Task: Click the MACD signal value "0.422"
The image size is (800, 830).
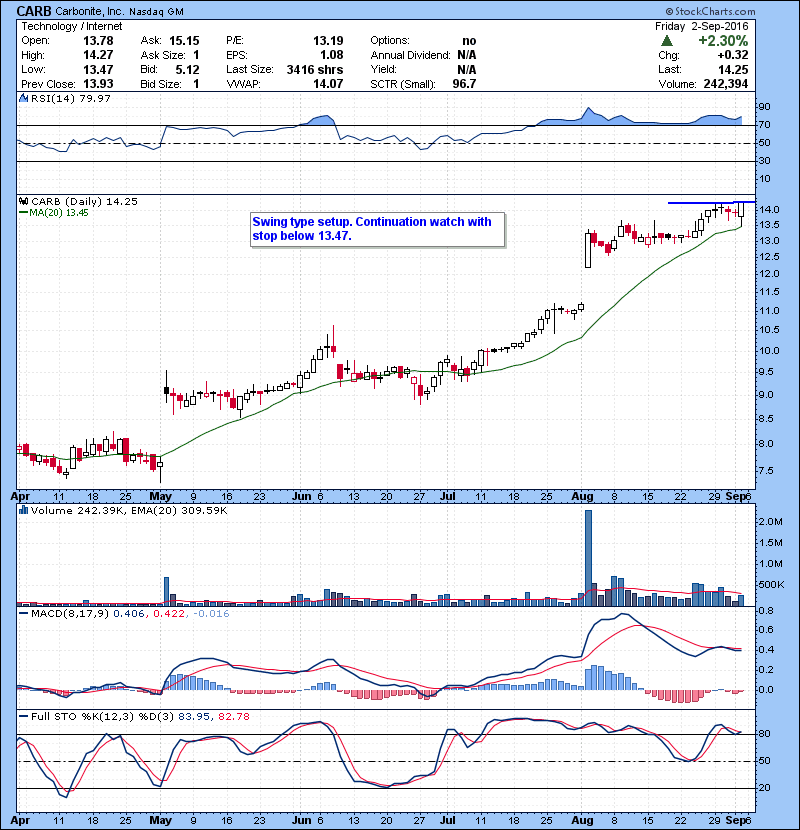Action: point(169,614)
